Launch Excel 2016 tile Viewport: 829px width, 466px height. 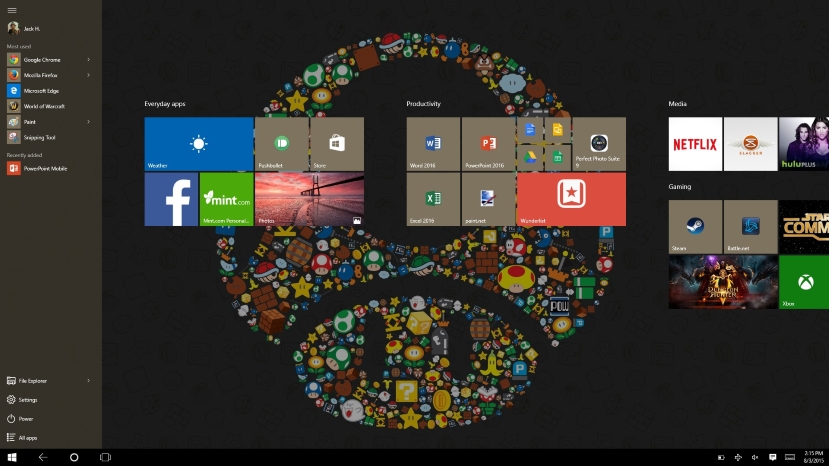433,199
